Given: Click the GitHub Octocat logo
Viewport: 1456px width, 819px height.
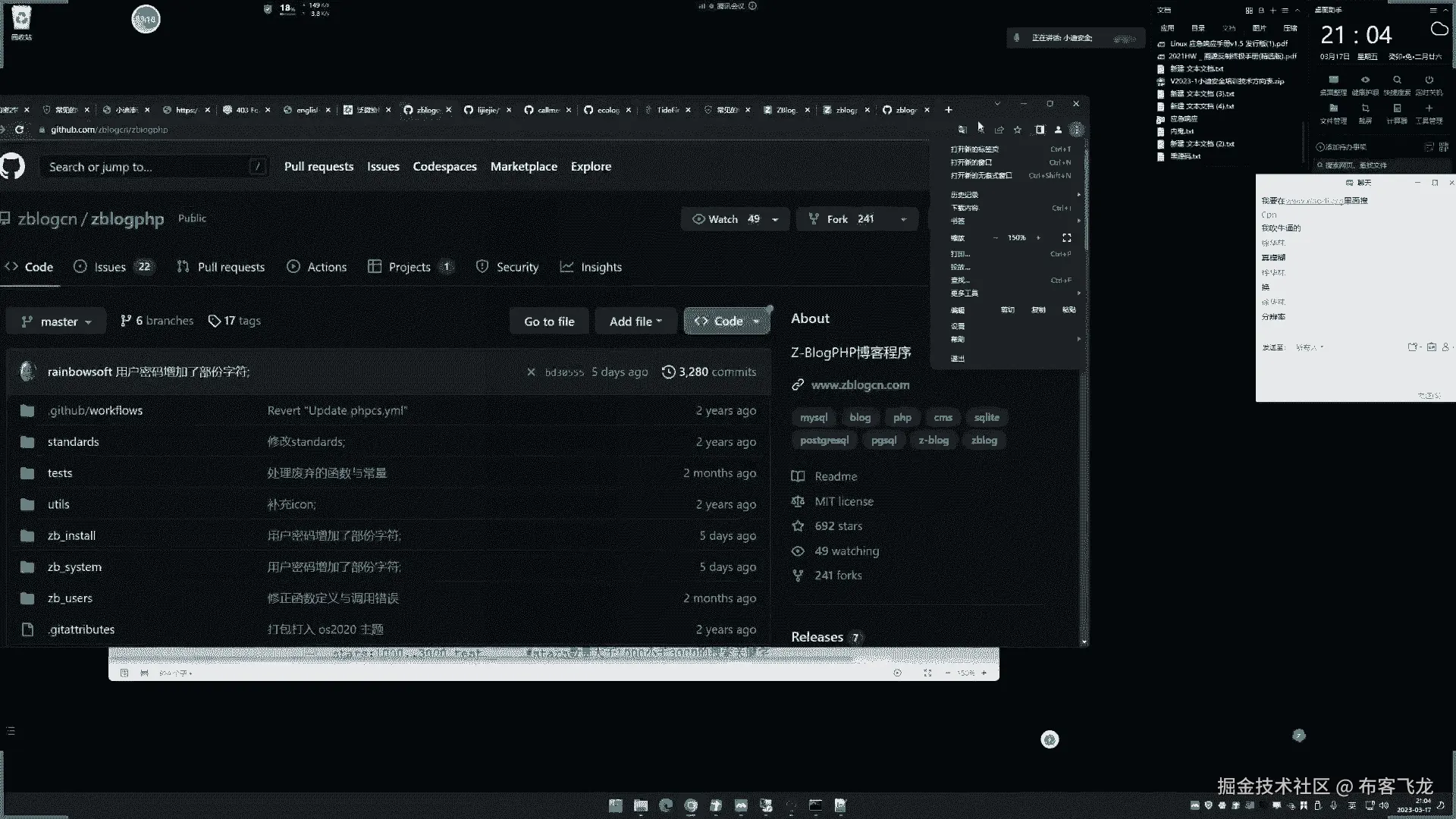Looking at the screenshot, I should (12, 166).
